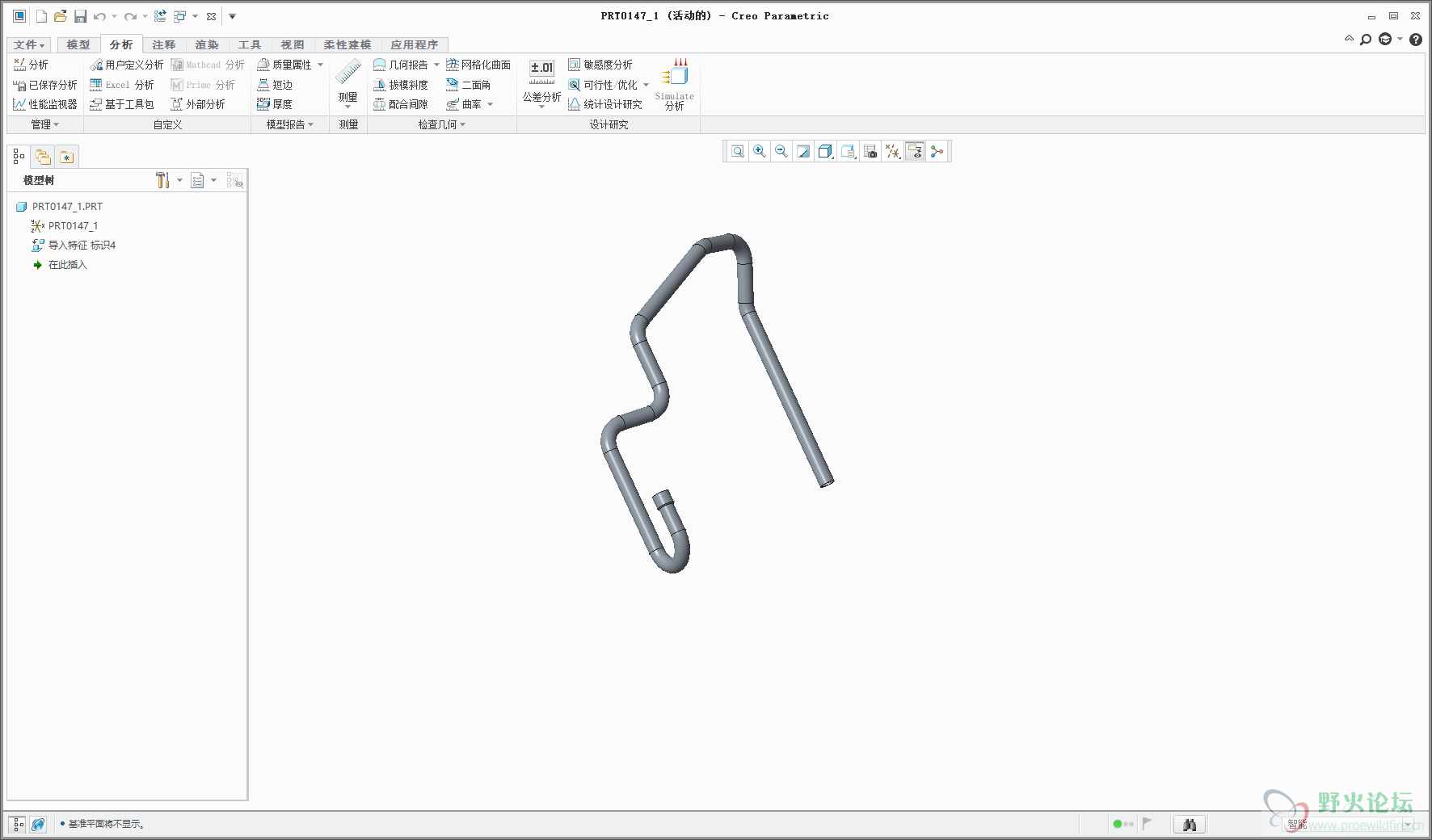Switch to the 工具 ribbon tab
1432x840 pixels.
click(250, 45)
